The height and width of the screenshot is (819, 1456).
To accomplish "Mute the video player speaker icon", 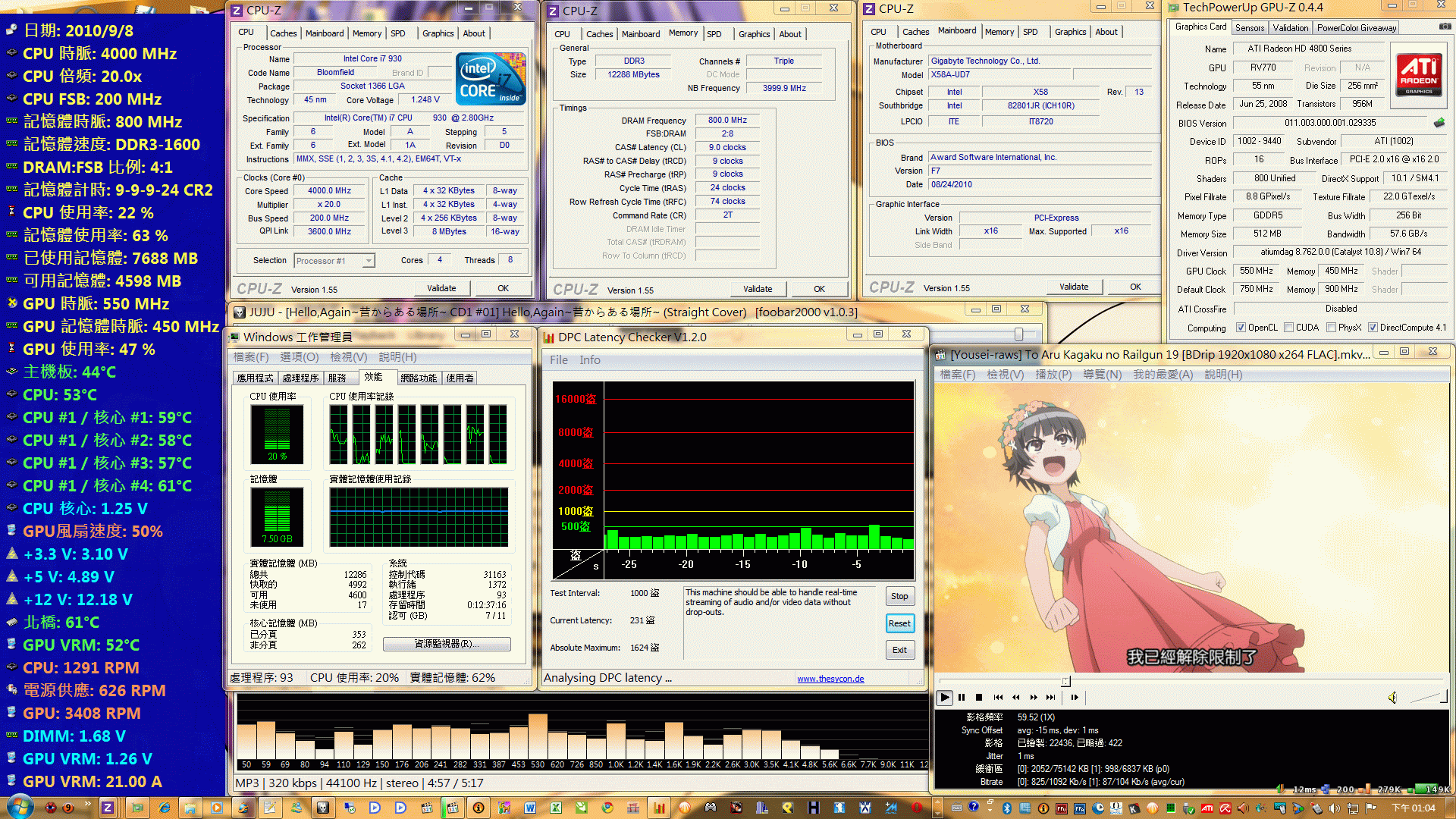I will tap(1392, 697).
